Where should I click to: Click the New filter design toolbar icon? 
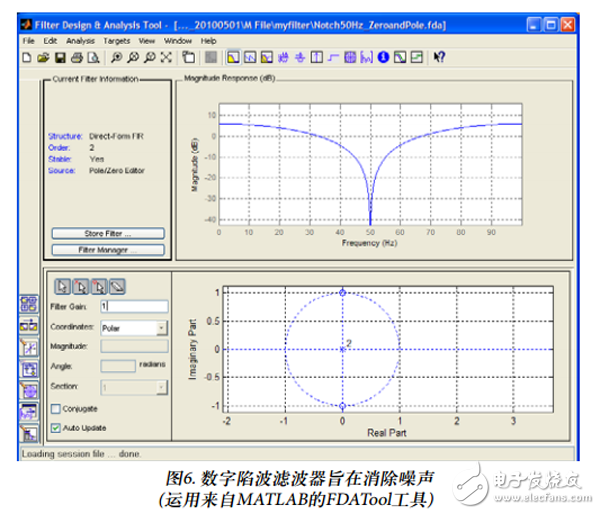tap(27, 58)
